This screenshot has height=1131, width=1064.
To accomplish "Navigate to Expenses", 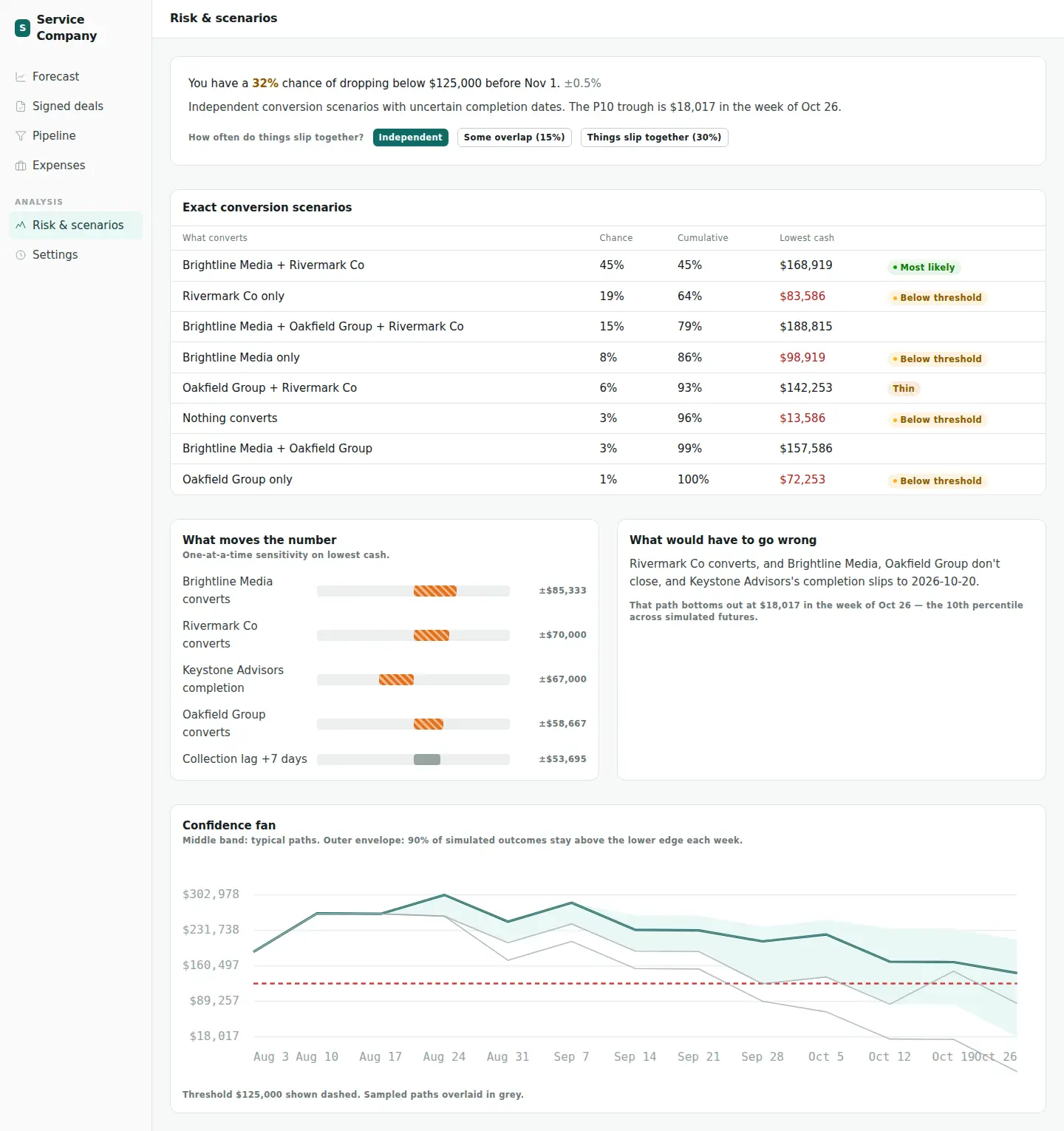I will 75,166.
